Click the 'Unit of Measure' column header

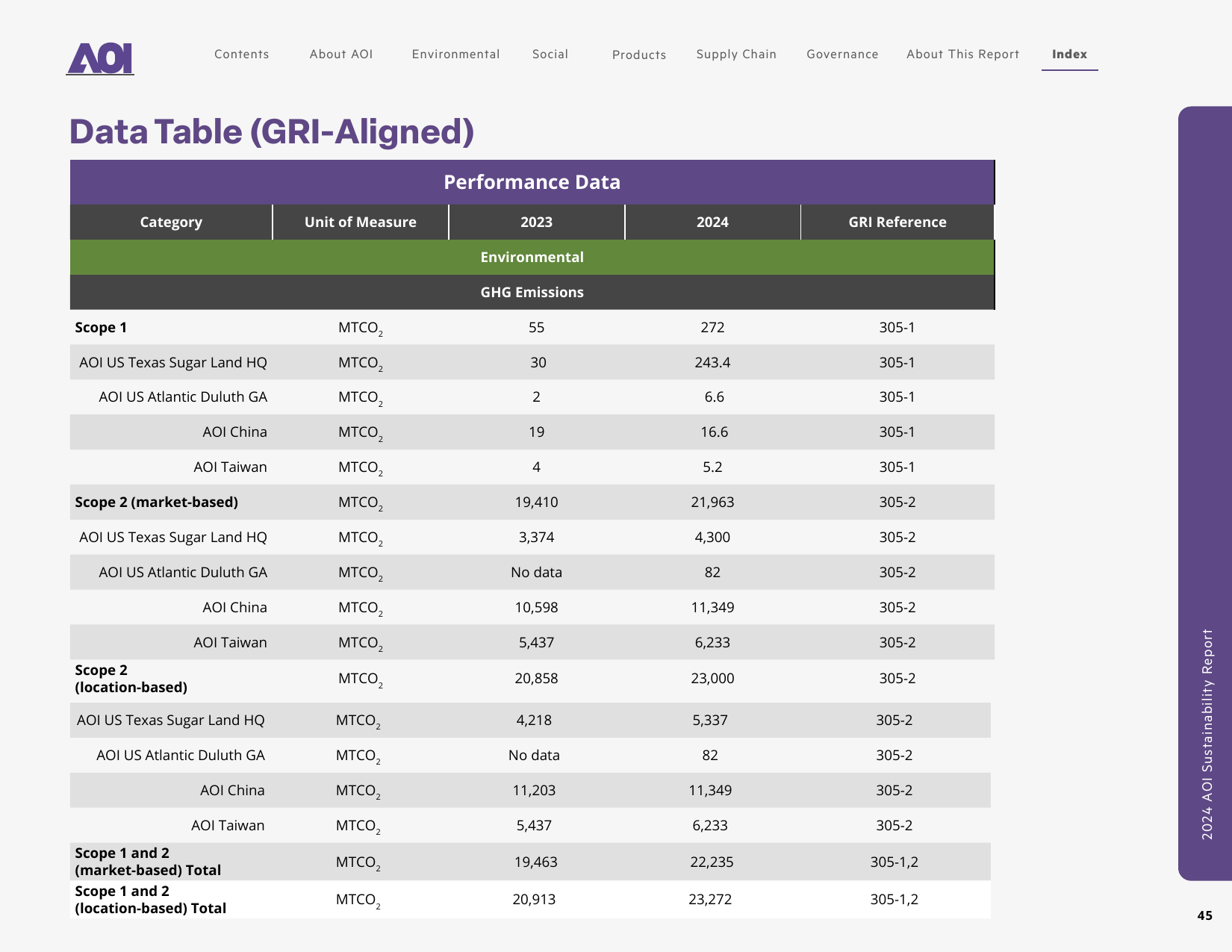(x=361, y=223)
